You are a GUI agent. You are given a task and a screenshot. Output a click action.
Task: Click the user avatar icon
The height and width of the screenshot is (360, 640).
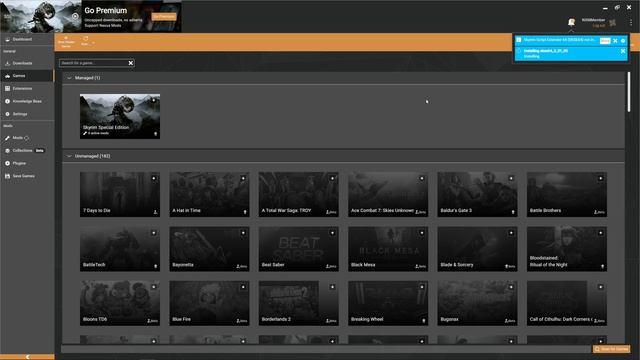click(613, 23)
